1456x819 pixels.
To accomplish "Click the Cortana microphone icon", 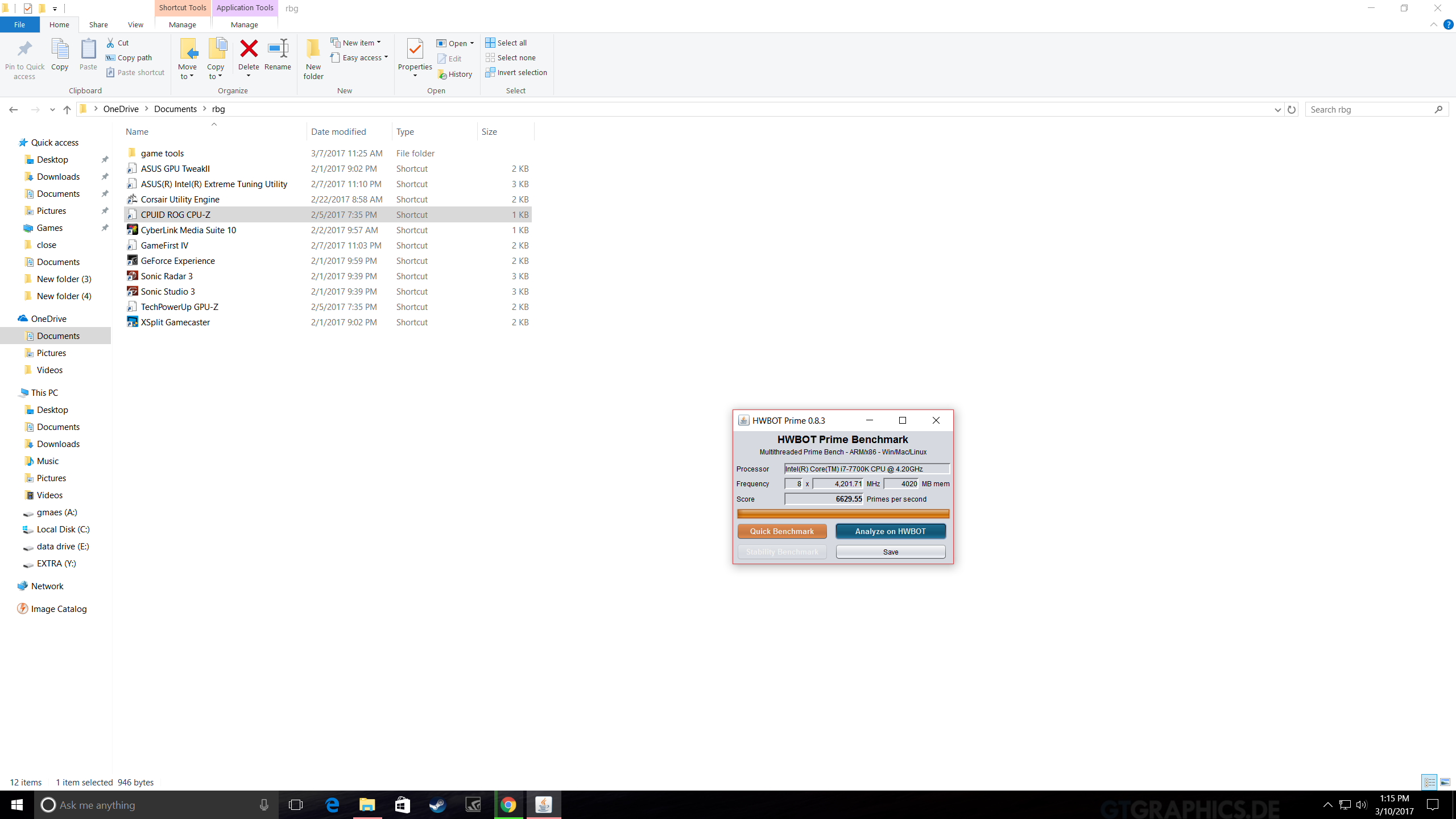I will pos(264,805).
